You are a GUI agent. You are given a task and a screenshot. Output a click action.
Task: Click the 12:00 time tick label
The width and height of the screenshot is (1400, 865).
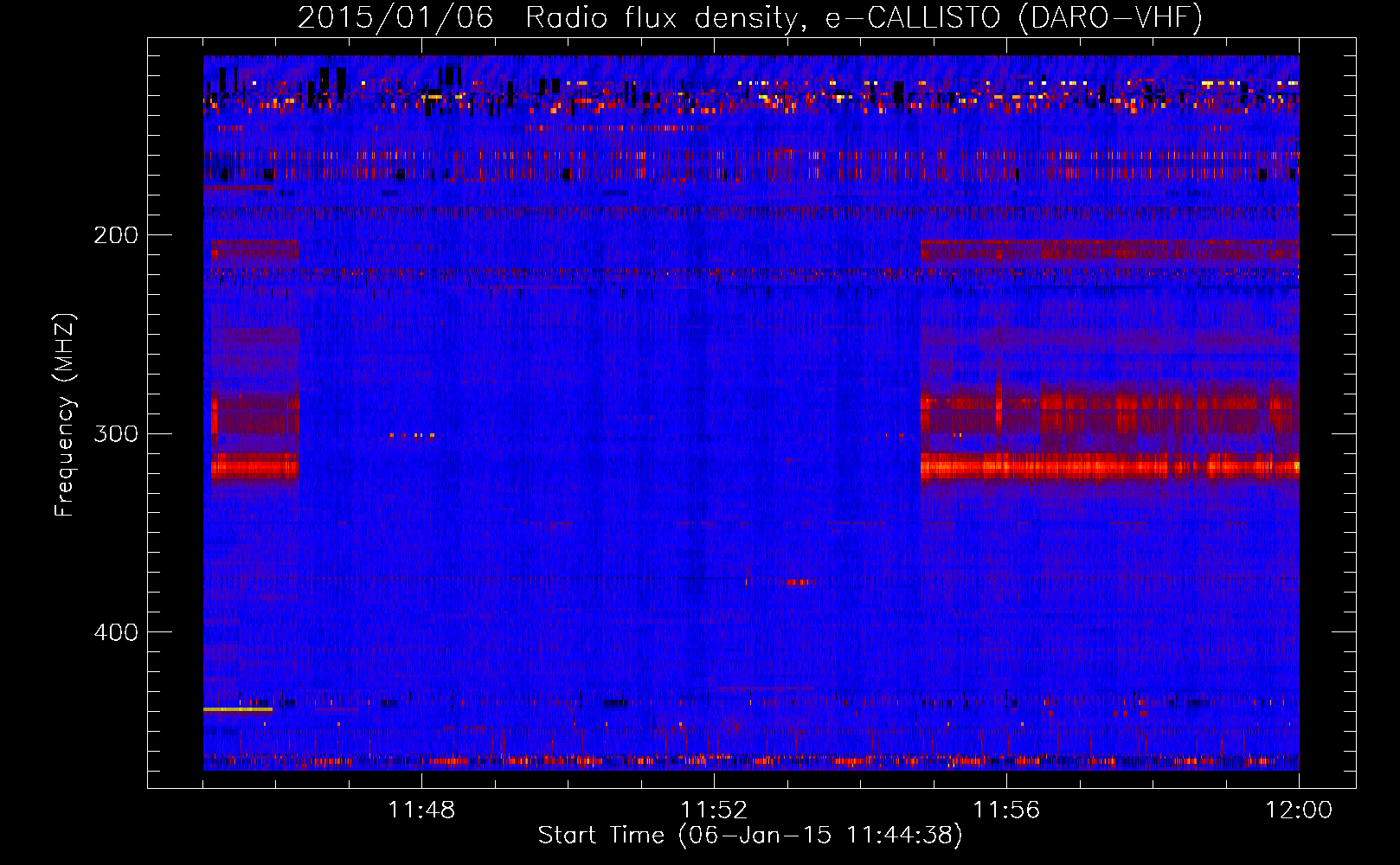pyautogui.click(x=1299, y=811)
